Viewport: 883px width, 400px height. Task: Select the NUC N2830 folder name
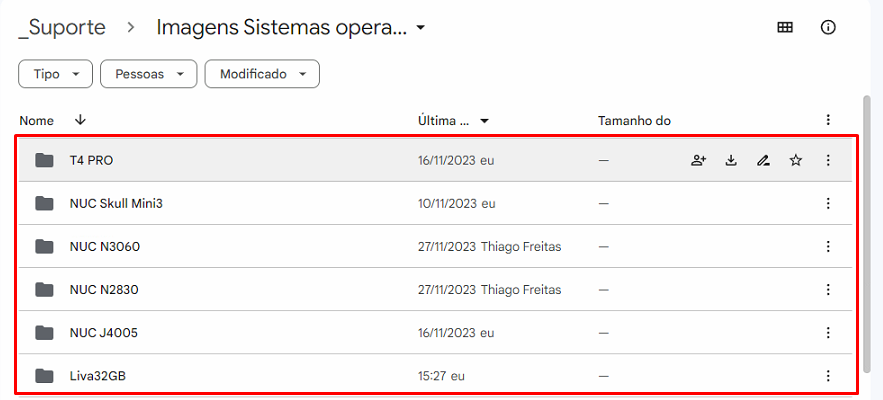coord(104,290)
